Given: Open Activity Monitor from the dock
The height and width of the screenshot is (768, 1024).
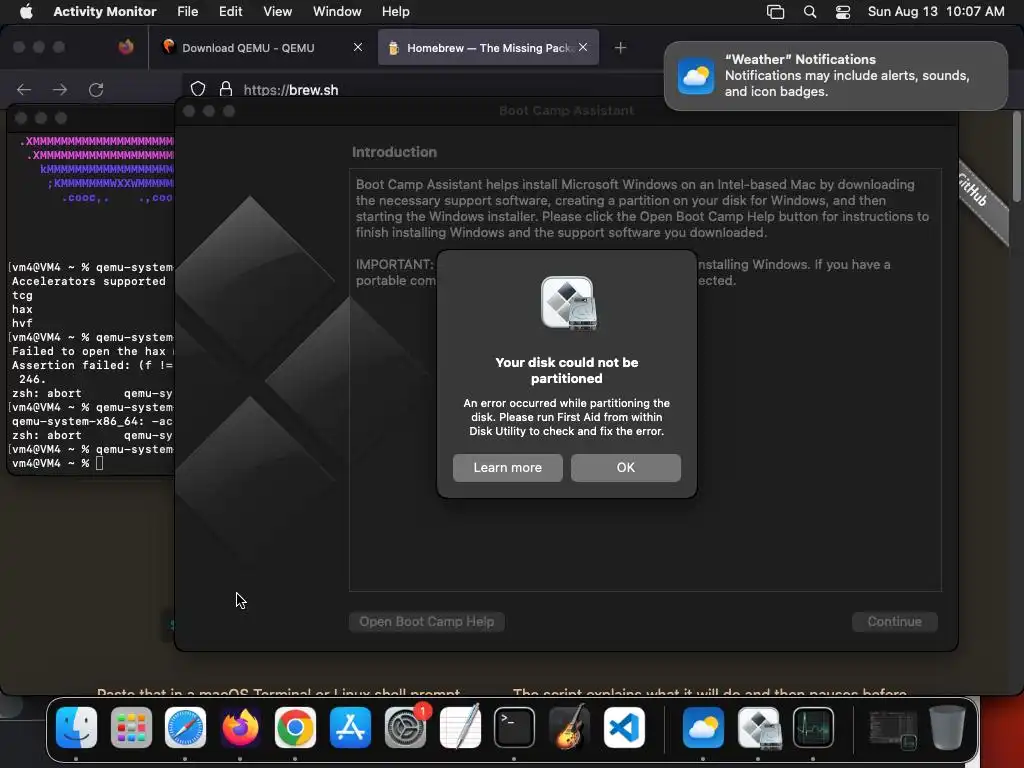Looking at the screenshot, I should [x=813, y=727].
